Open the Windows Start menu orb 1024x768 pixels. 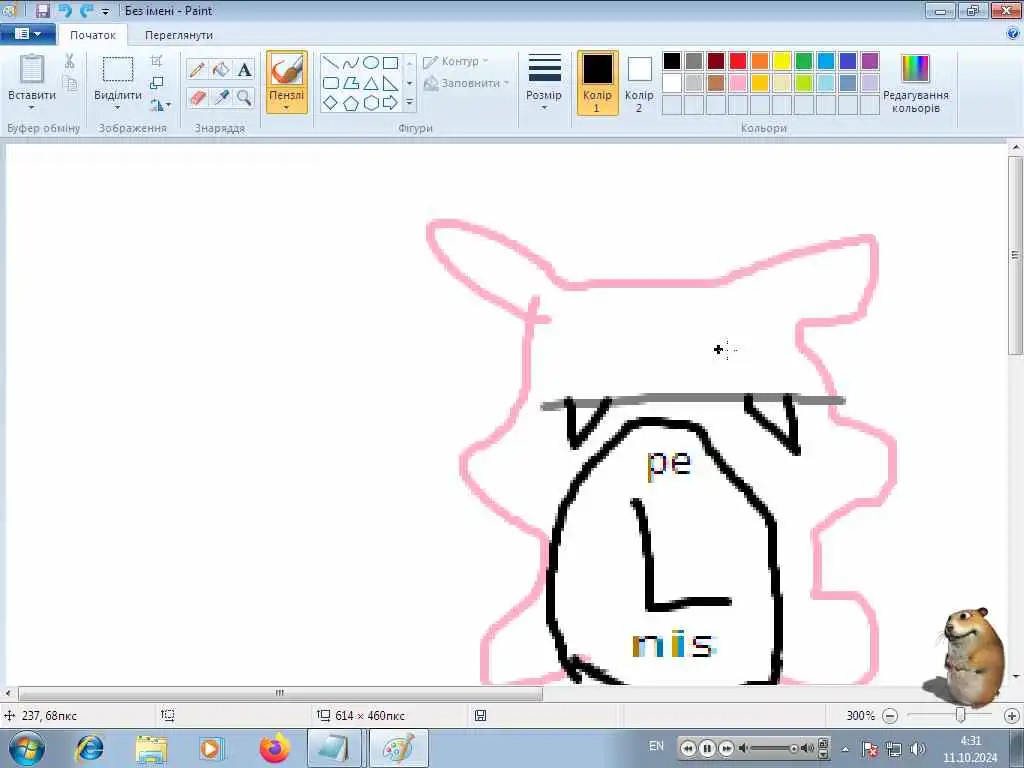click(x=27, y=748)
